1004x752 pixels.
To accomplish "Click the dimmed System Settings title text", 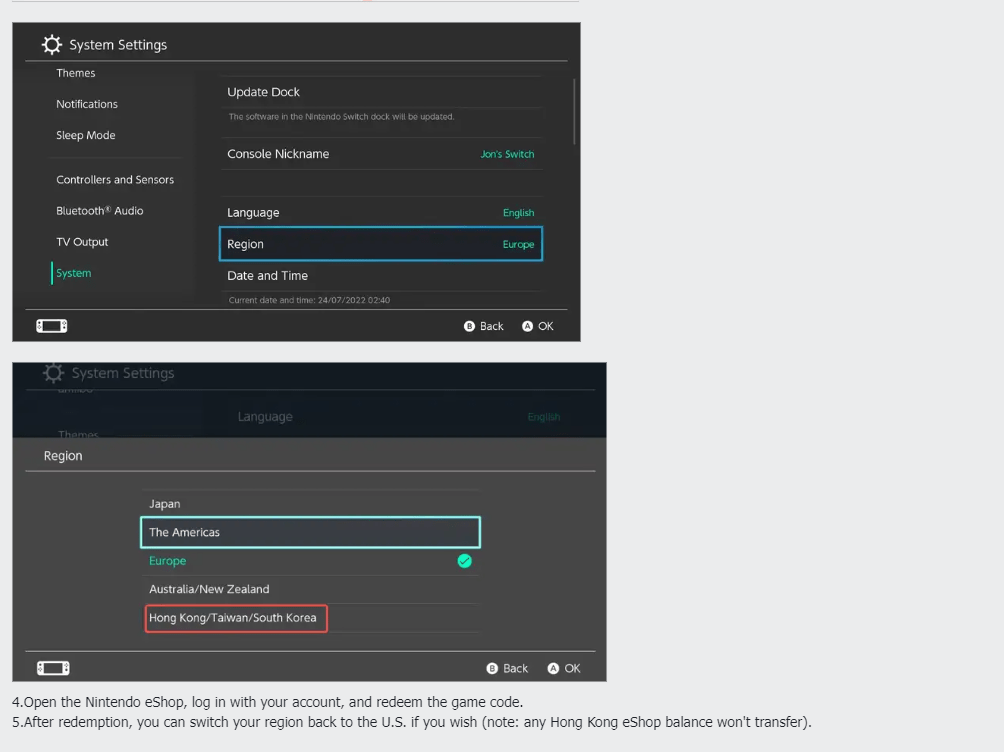I will click(x=123, y=373).
